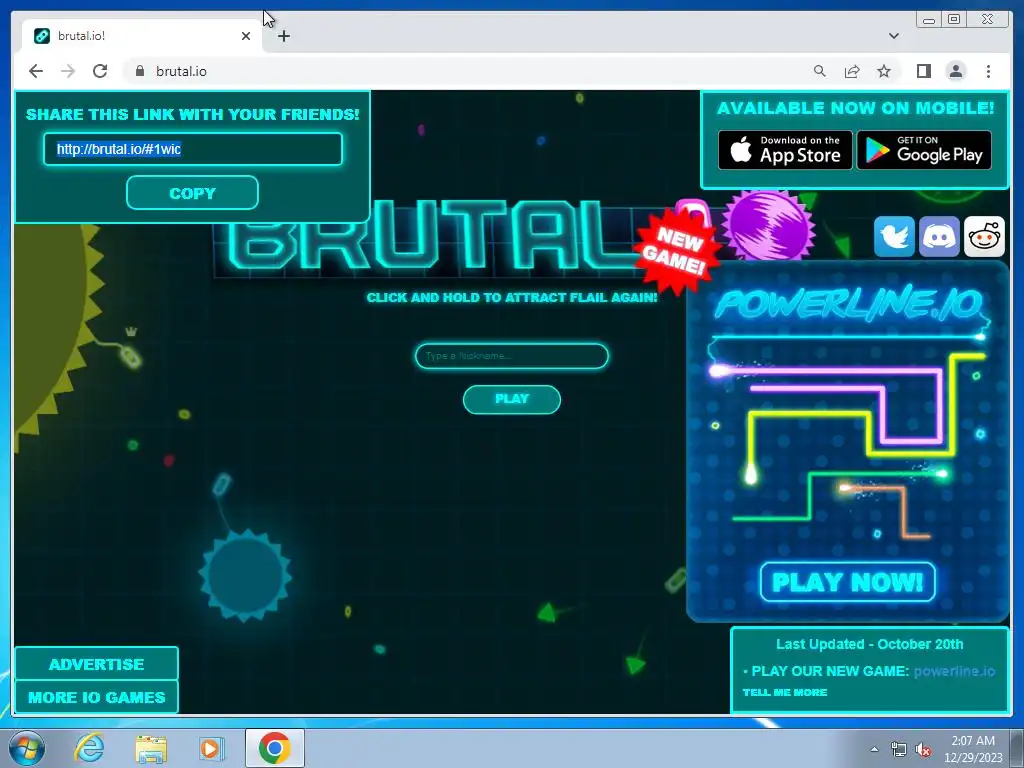This screenshot has width=1024, height=768.
Task: View site info via the padlock icon
Action: 139,71
